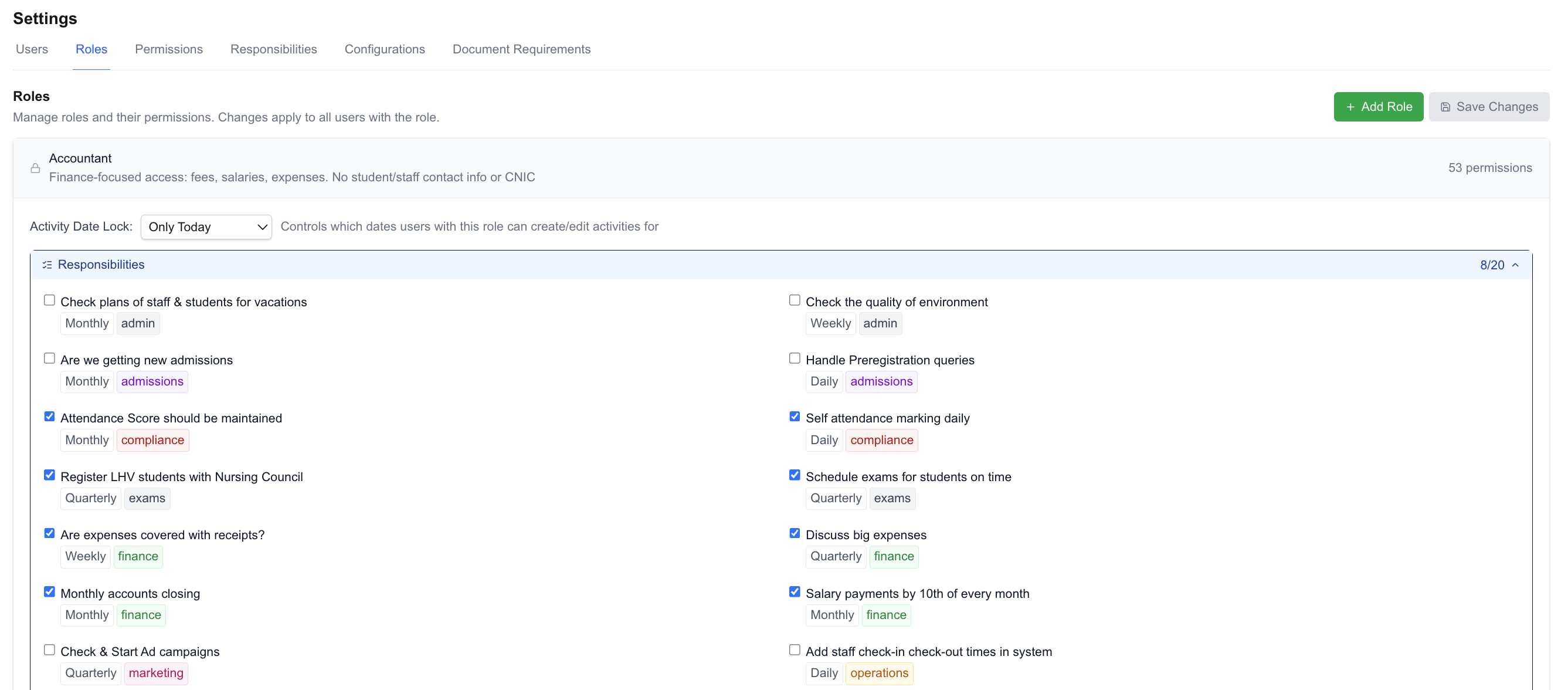This screenshot has width=1568, height=690.
Task: Click the Save Changes button
Action: [1488, 107]
